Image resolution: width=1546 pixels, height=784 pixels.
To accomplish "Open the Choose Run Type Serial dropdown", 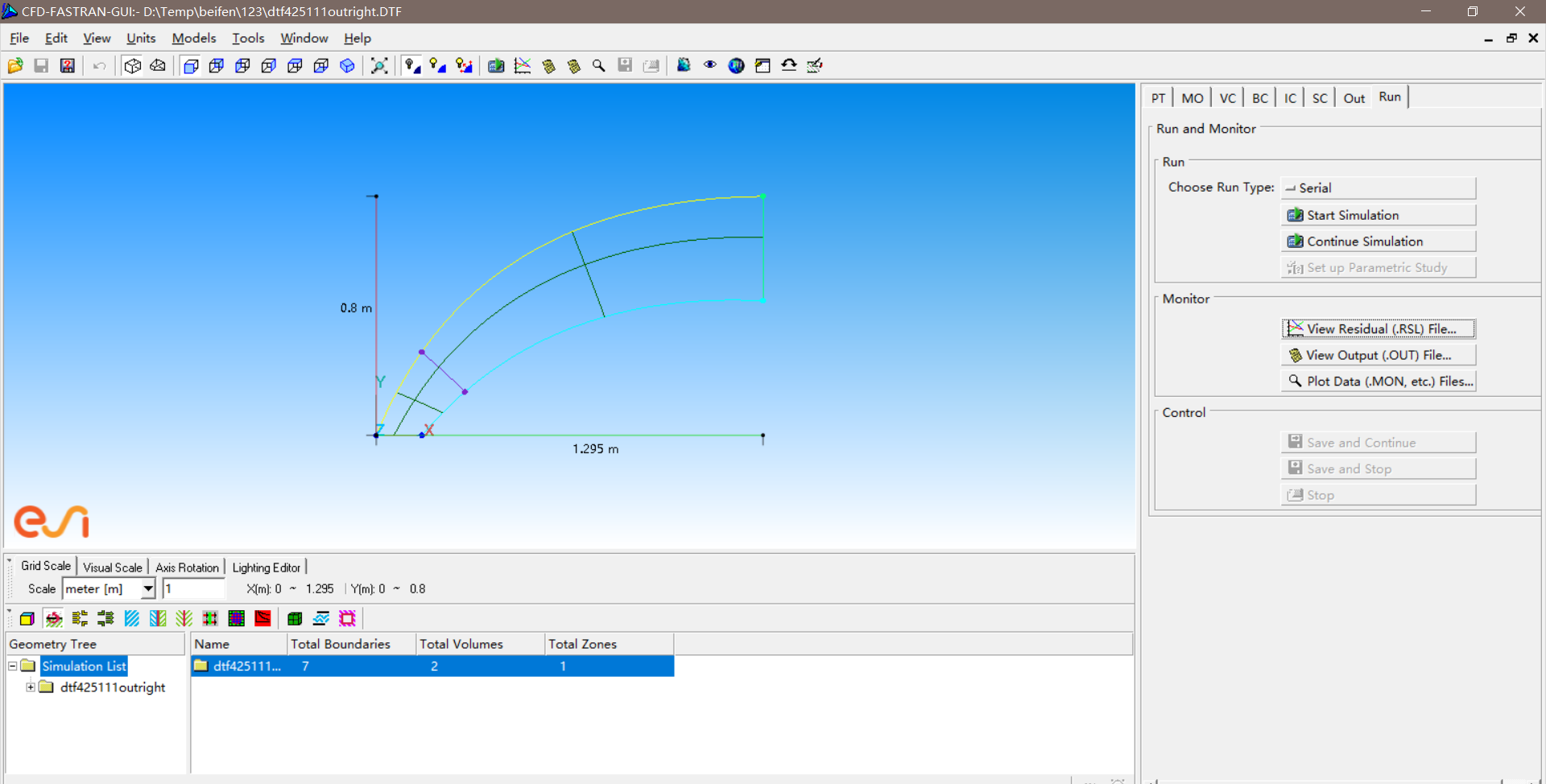I will click(x=1378, y=188).
